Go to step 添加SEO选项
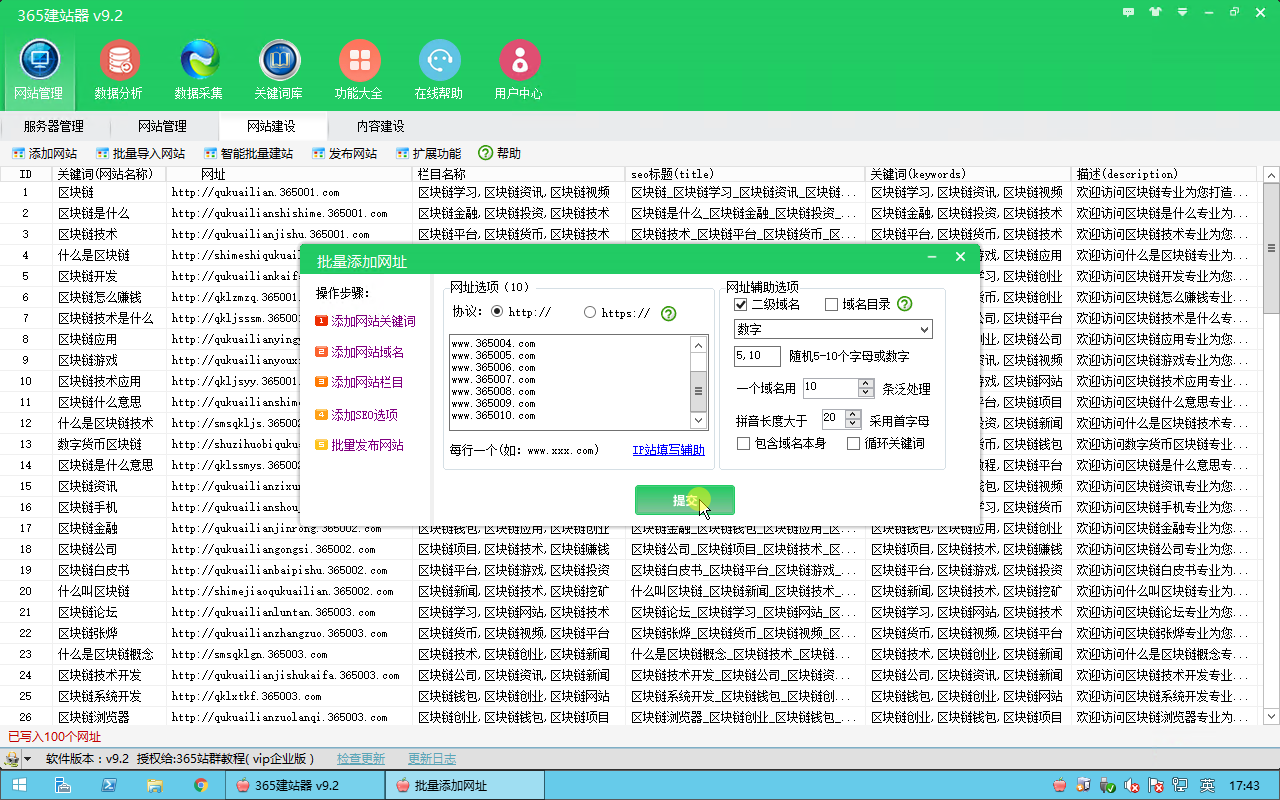This screenshot has width=1280, height=800. tap(356, 415)
